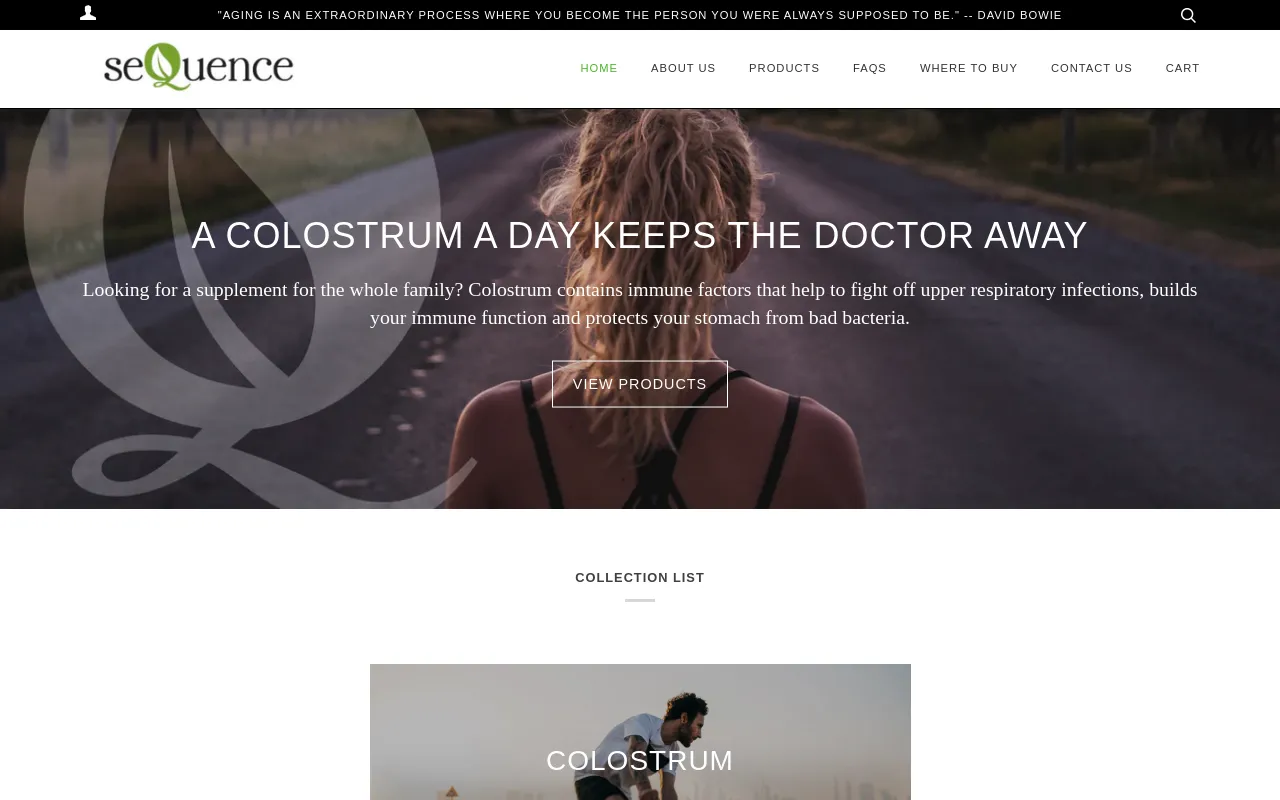
Task: Open the account login user icon
Action: pos(88,14)
